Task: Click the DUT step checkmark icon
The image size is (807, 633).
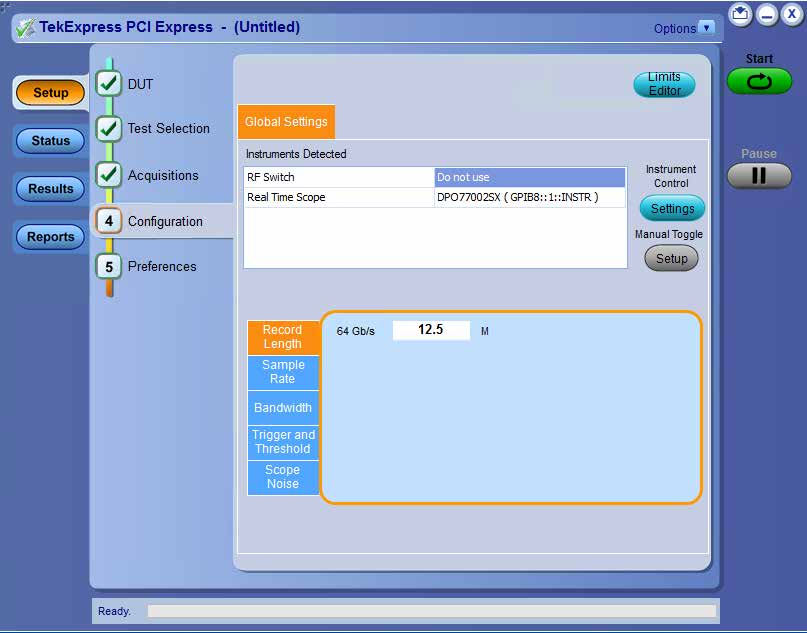Action: (x=109, y=84)
